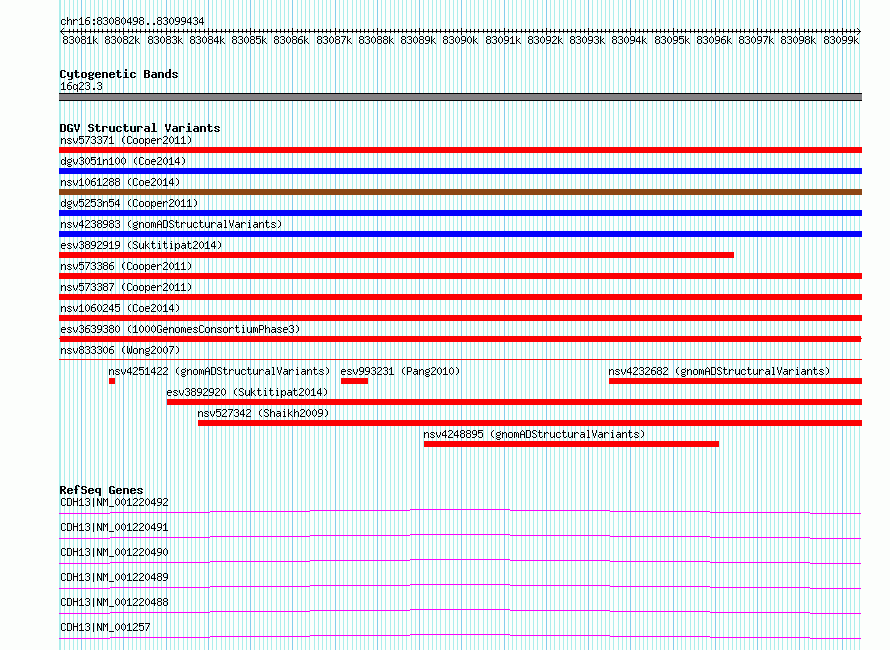The width and height of the screenshot is (890, 650).
Task: Click the blue bar for dgv3051n100
Action: 460,171
